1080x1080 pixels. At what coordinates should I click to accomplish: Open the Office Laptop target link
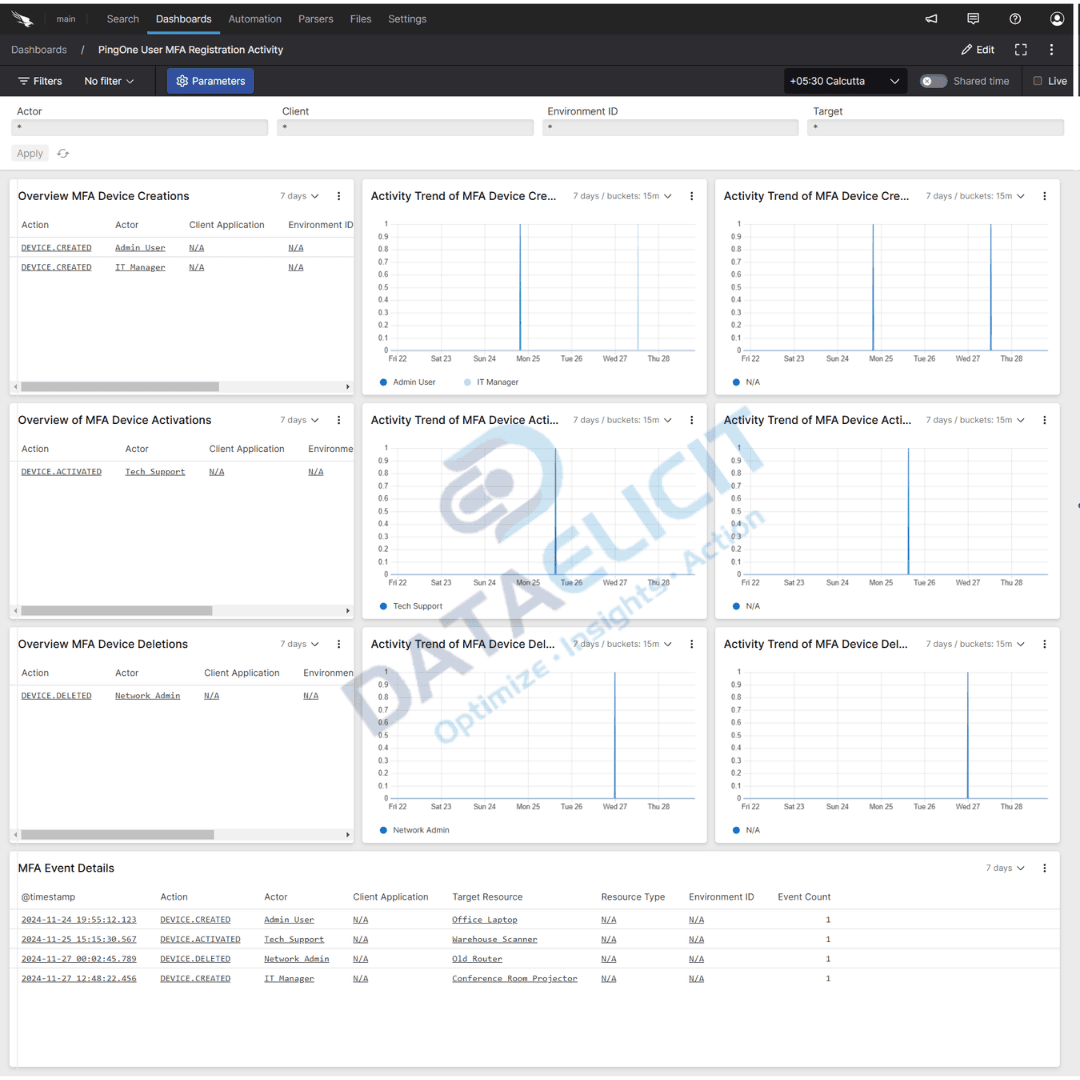(484, 919)
